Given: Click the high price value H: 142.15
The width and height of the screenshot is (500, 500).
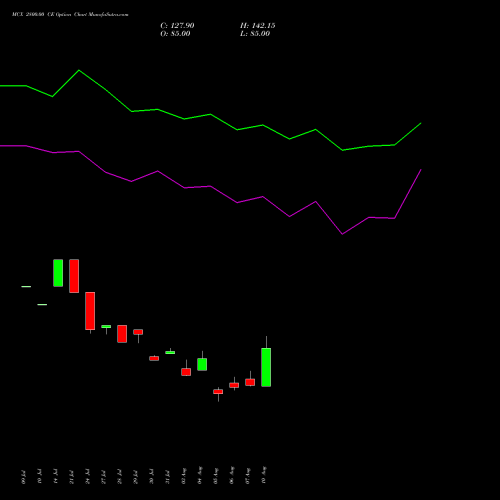Looking at the screenshot, I should 258,26.
